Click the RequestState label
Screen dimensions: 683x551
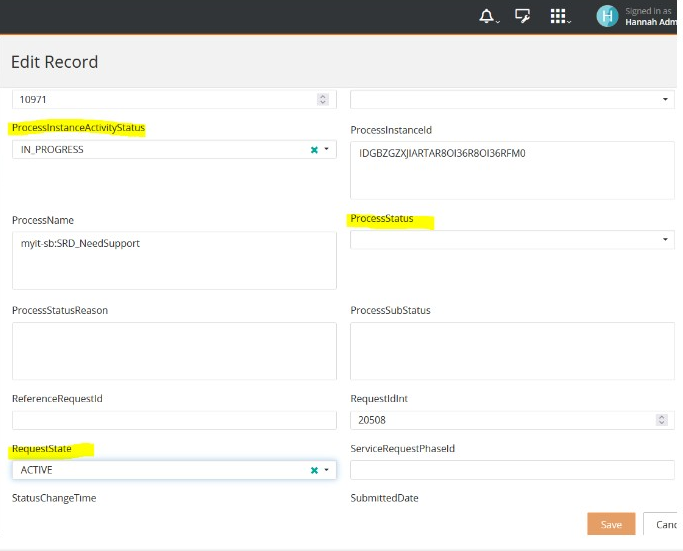click(42, 449)
